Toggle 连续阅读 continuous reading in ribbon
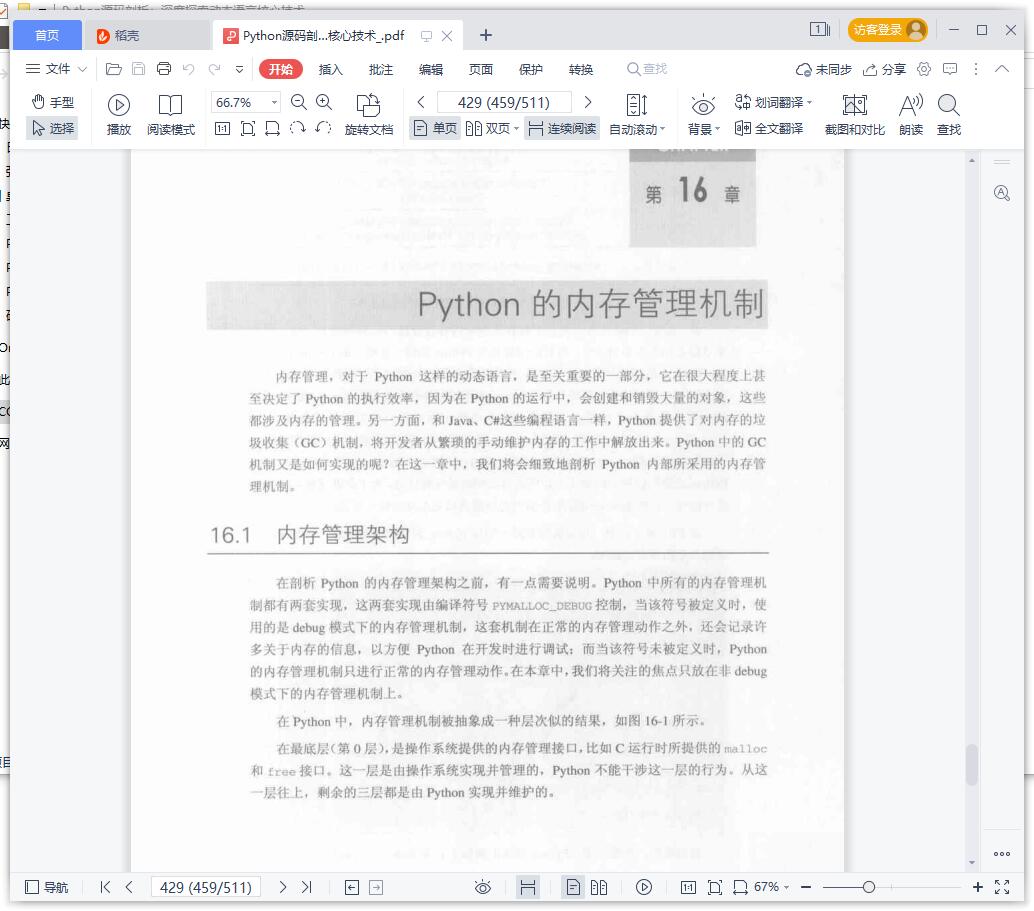 (563, 129)
